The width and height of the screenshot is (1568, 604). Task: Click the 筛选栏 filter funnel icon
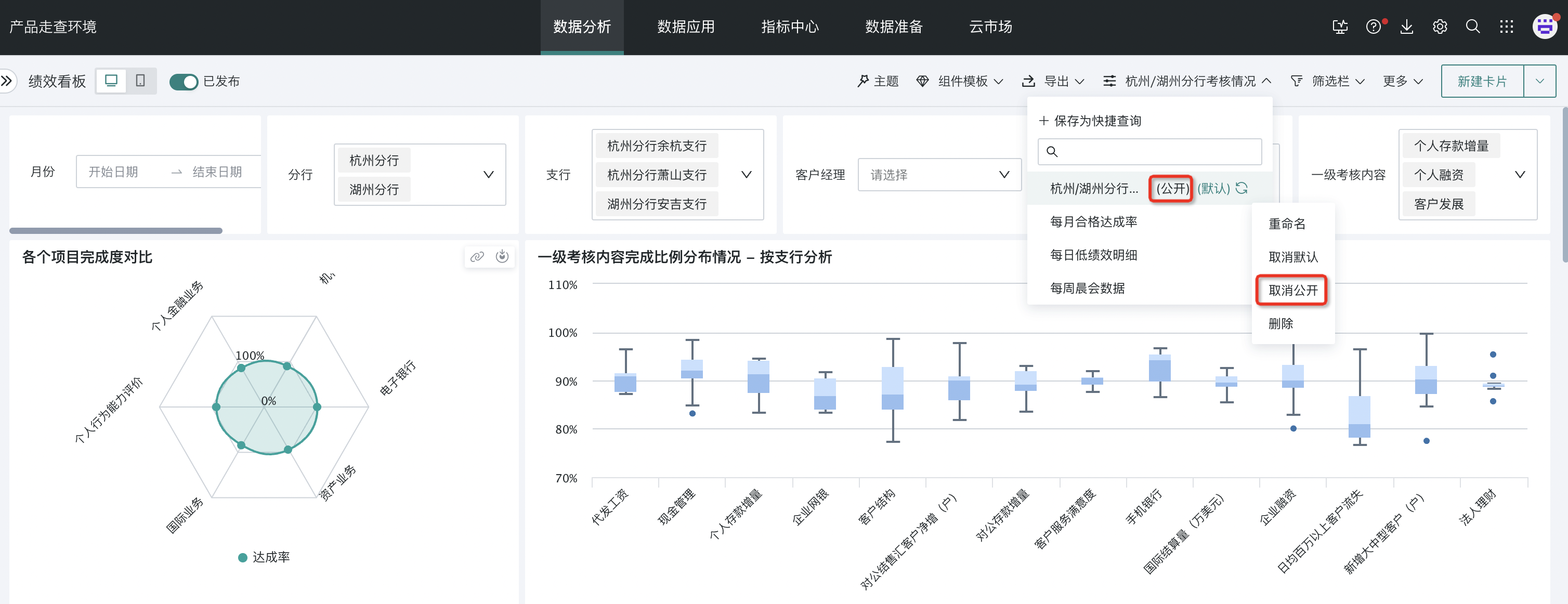tap(1297, 81)
